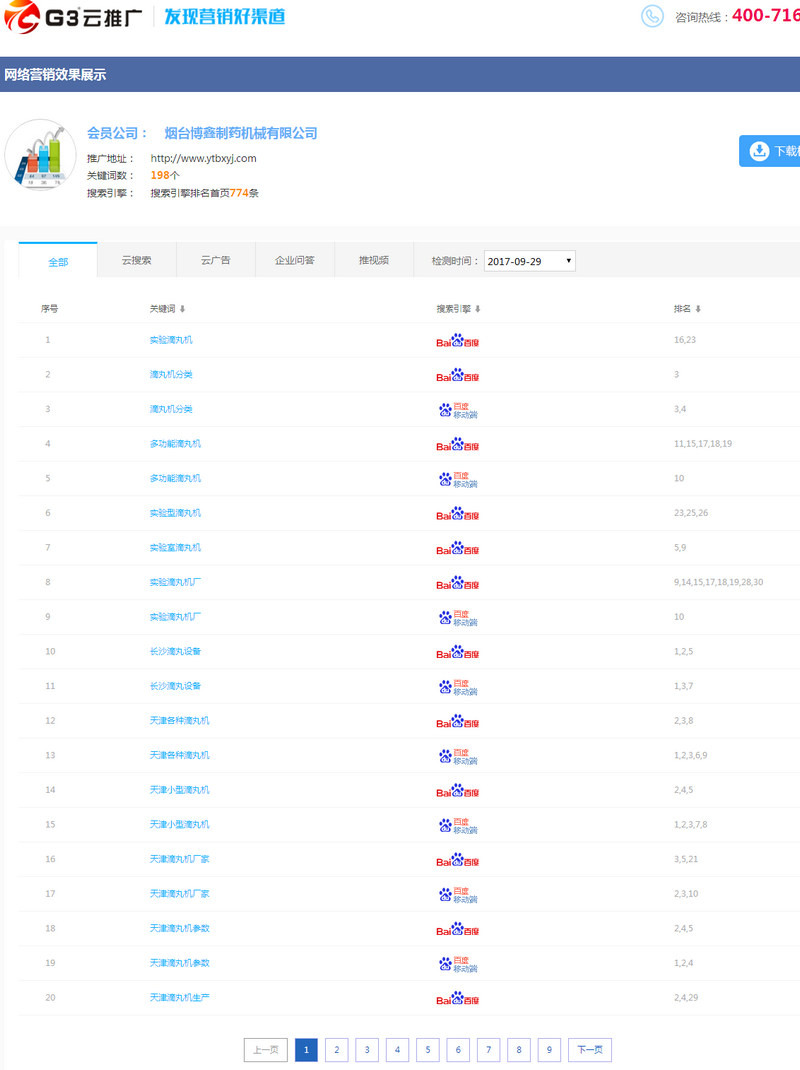
Task: Switch to the 云搜索 tab
Action: click(x=136, y=260)
